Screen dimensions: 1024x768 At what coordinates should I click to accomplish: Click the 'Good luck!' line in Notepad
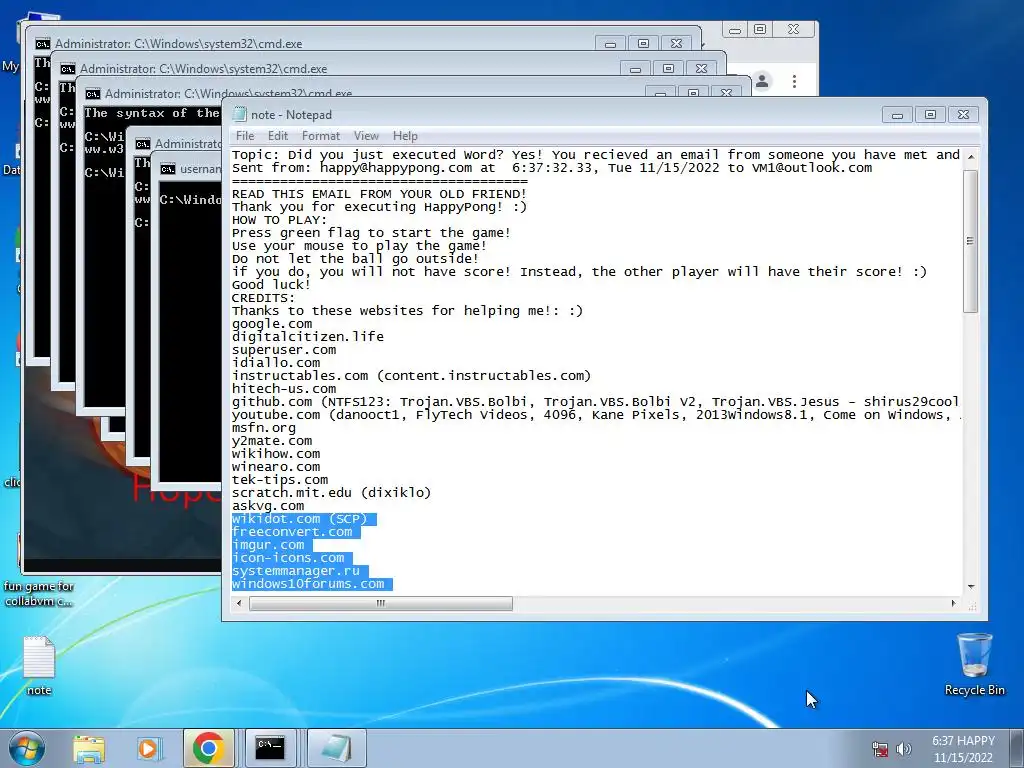(x=272, y=285)
